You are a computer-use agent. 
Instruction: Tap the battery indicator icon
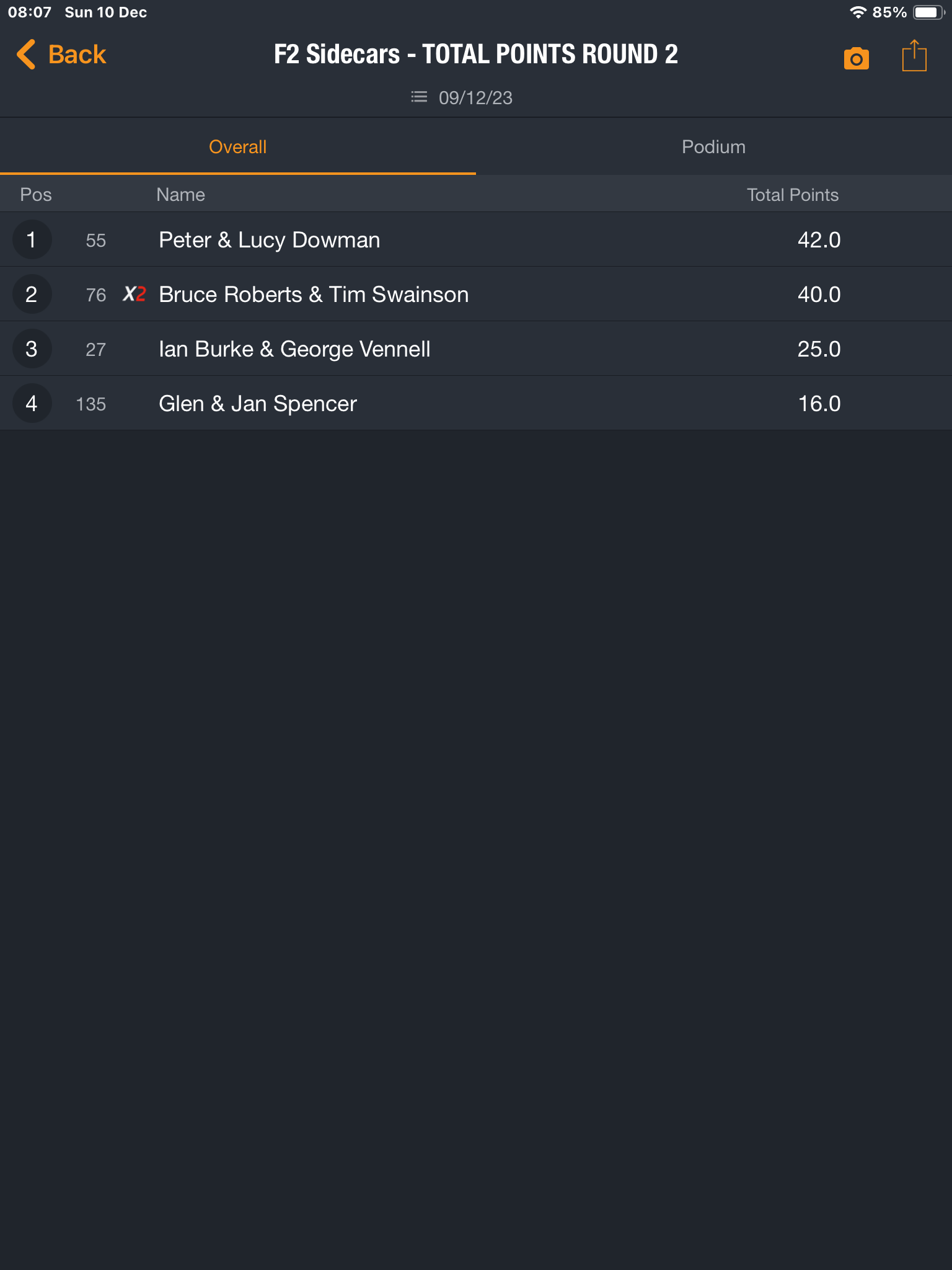[x=928, y=12]
